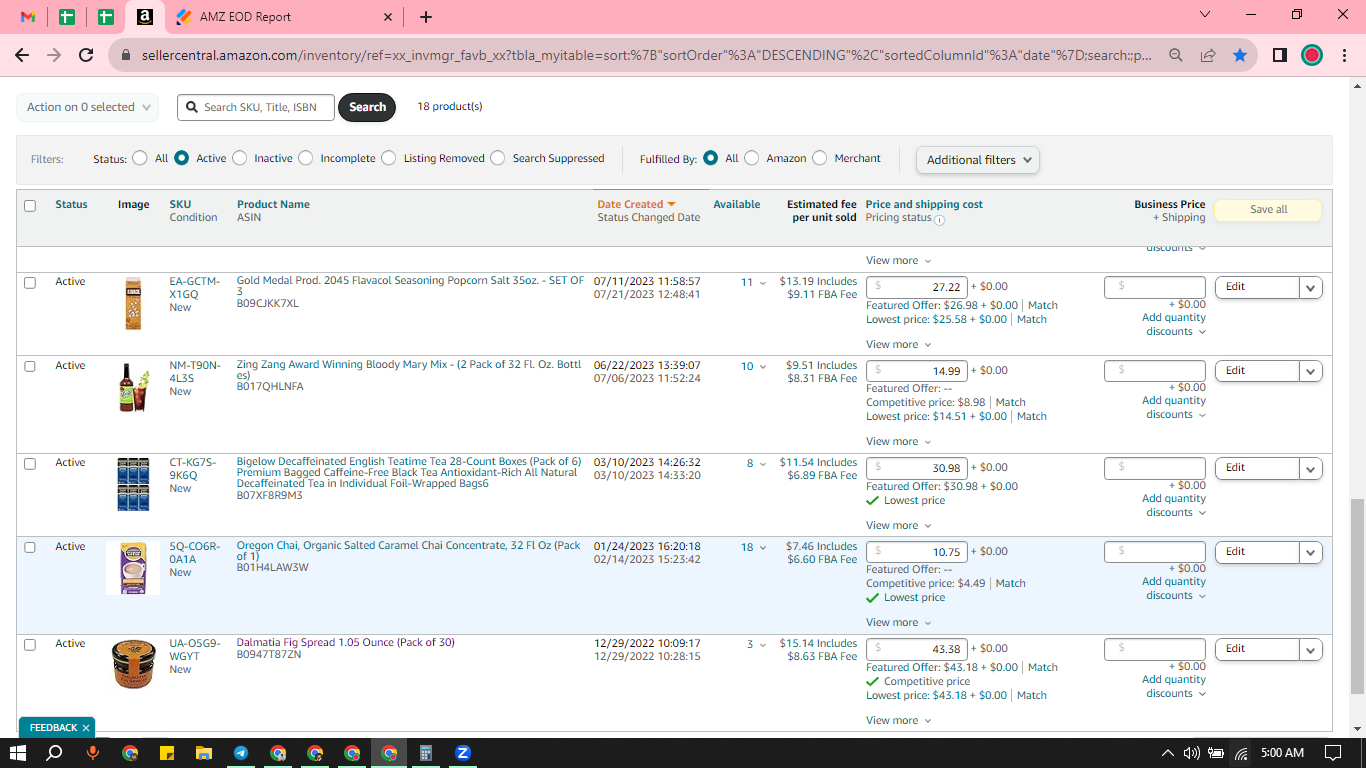Match the $14.51 lowest price for Zing Zang
1366x768 pixels.
tap(1032, 416)
